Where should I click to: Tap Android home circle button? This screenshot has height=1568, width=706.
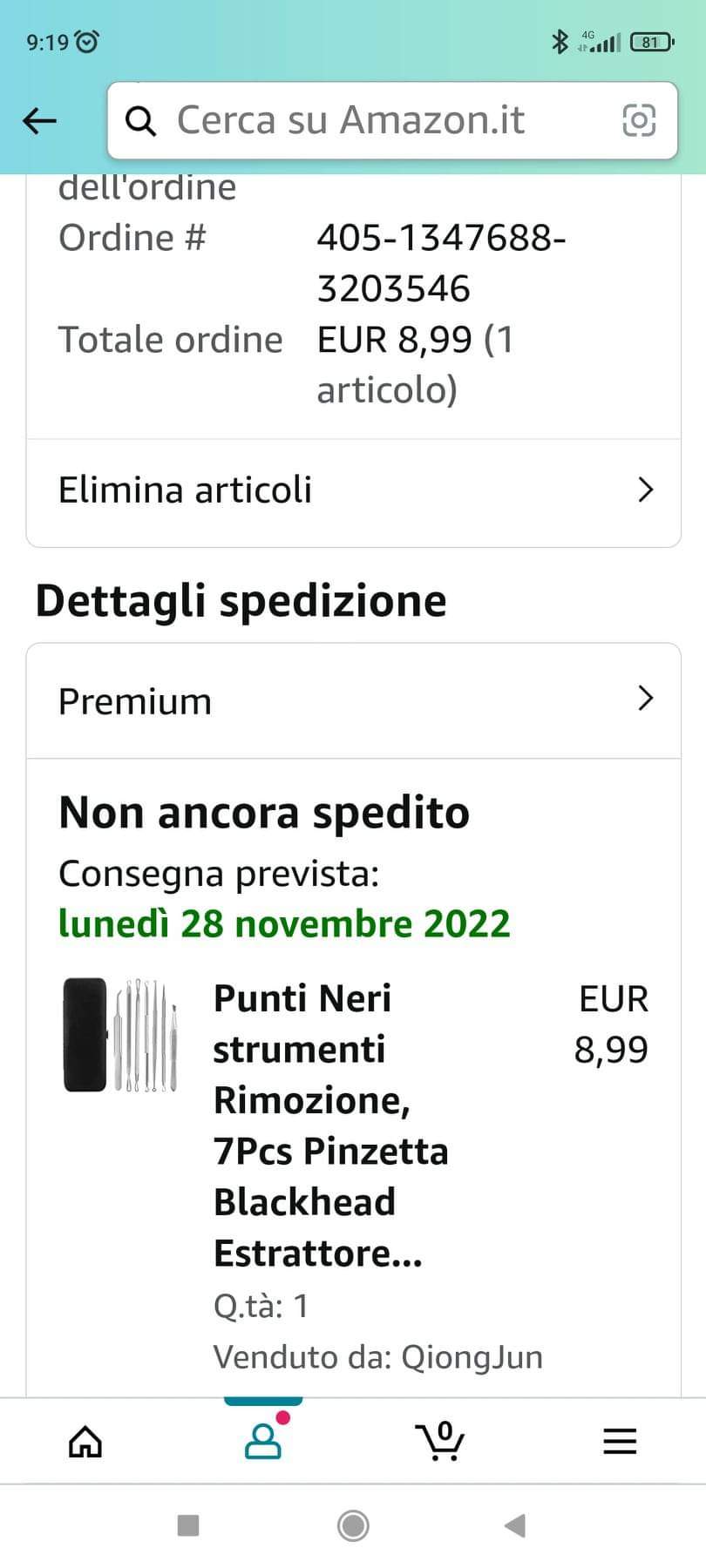(x=353, y=1525)
